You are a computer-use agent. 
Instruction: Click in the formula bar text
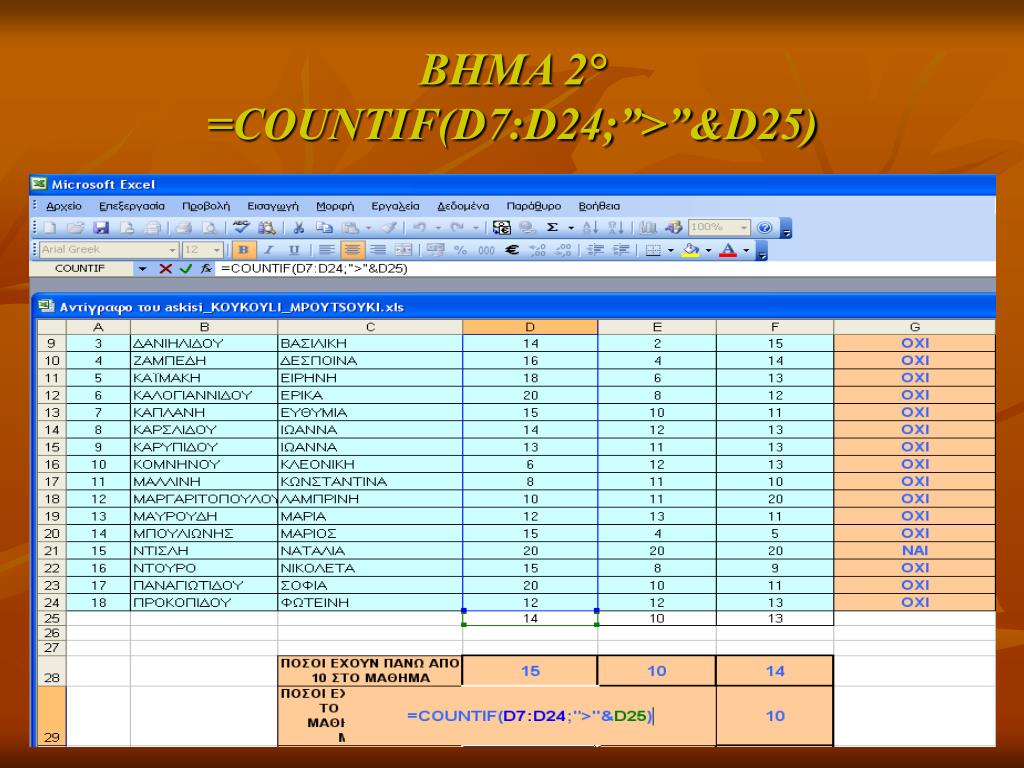pyautogui.click(x=314, y=268)
